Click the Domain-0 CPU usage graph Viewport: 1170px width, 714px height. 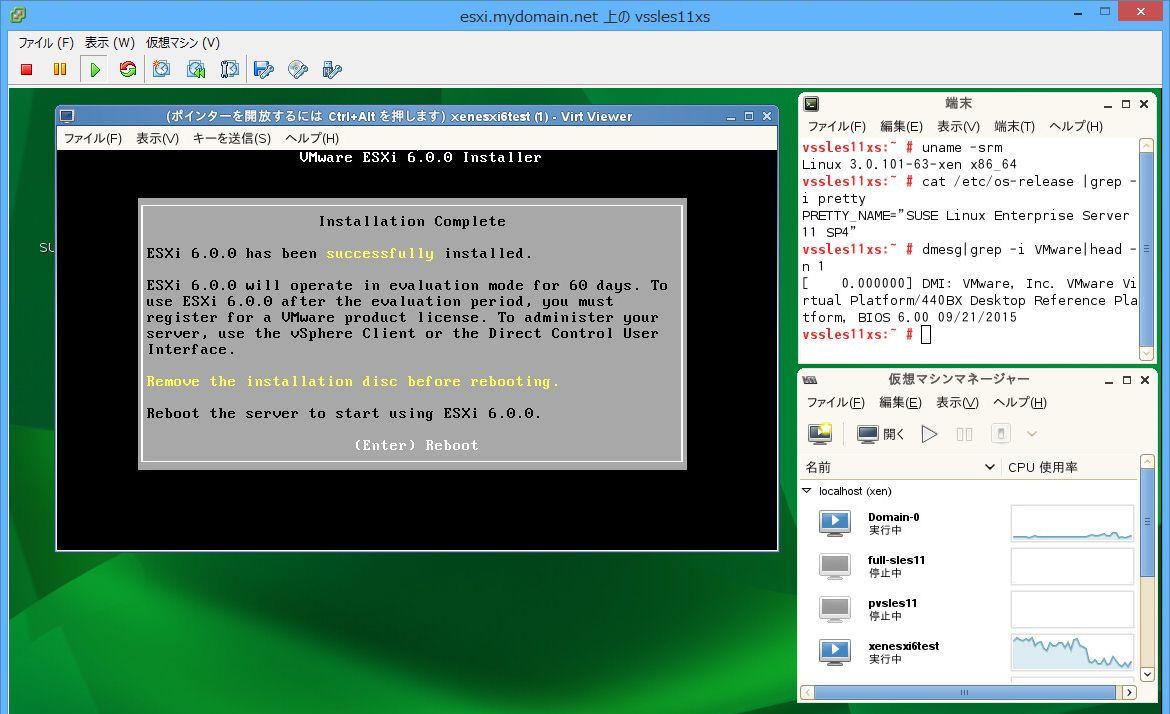[1072, 523]
